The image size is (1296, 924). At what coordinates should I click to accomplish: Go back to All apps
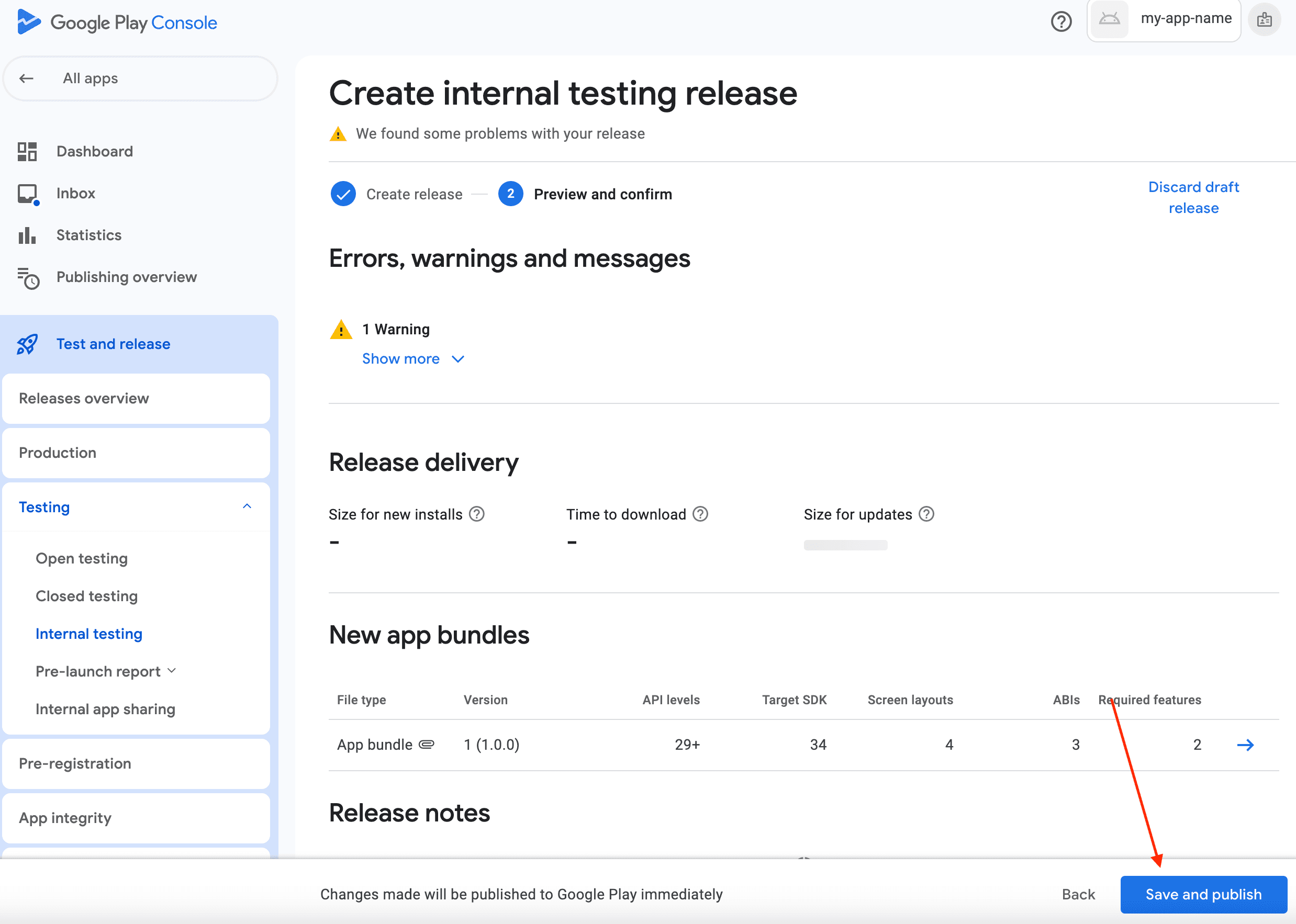(x=140, y=78)
